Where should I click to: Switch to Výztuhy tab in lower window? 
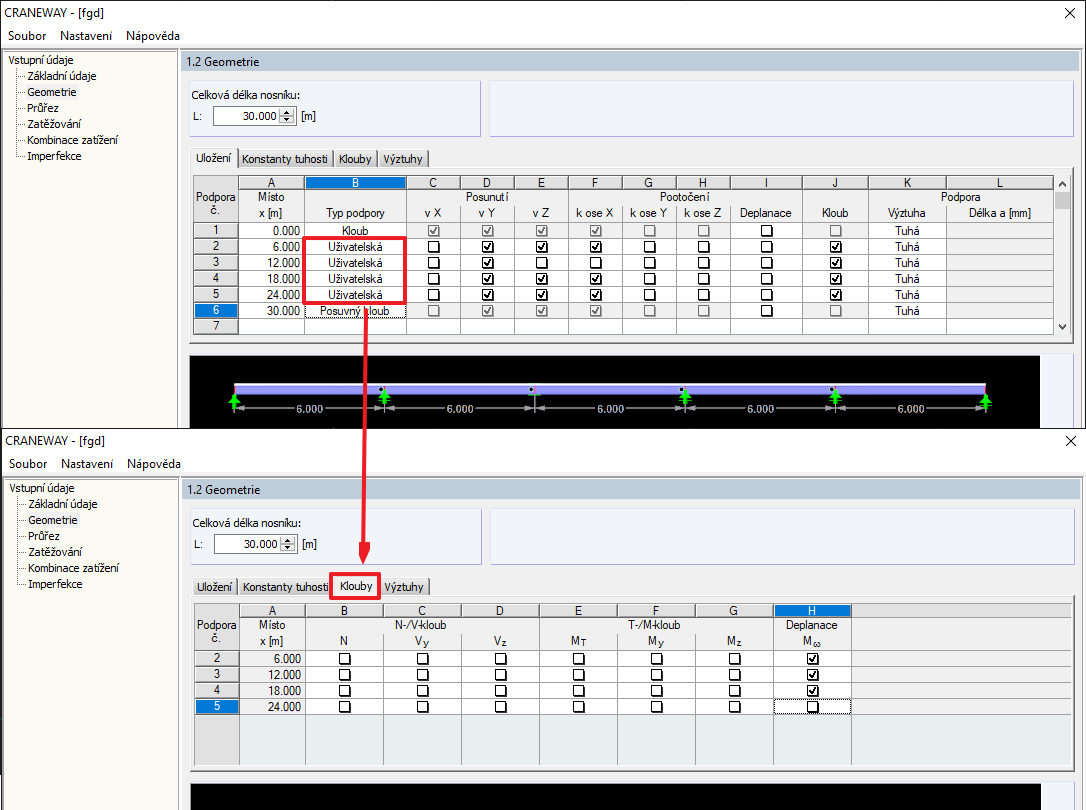[404, 587]
